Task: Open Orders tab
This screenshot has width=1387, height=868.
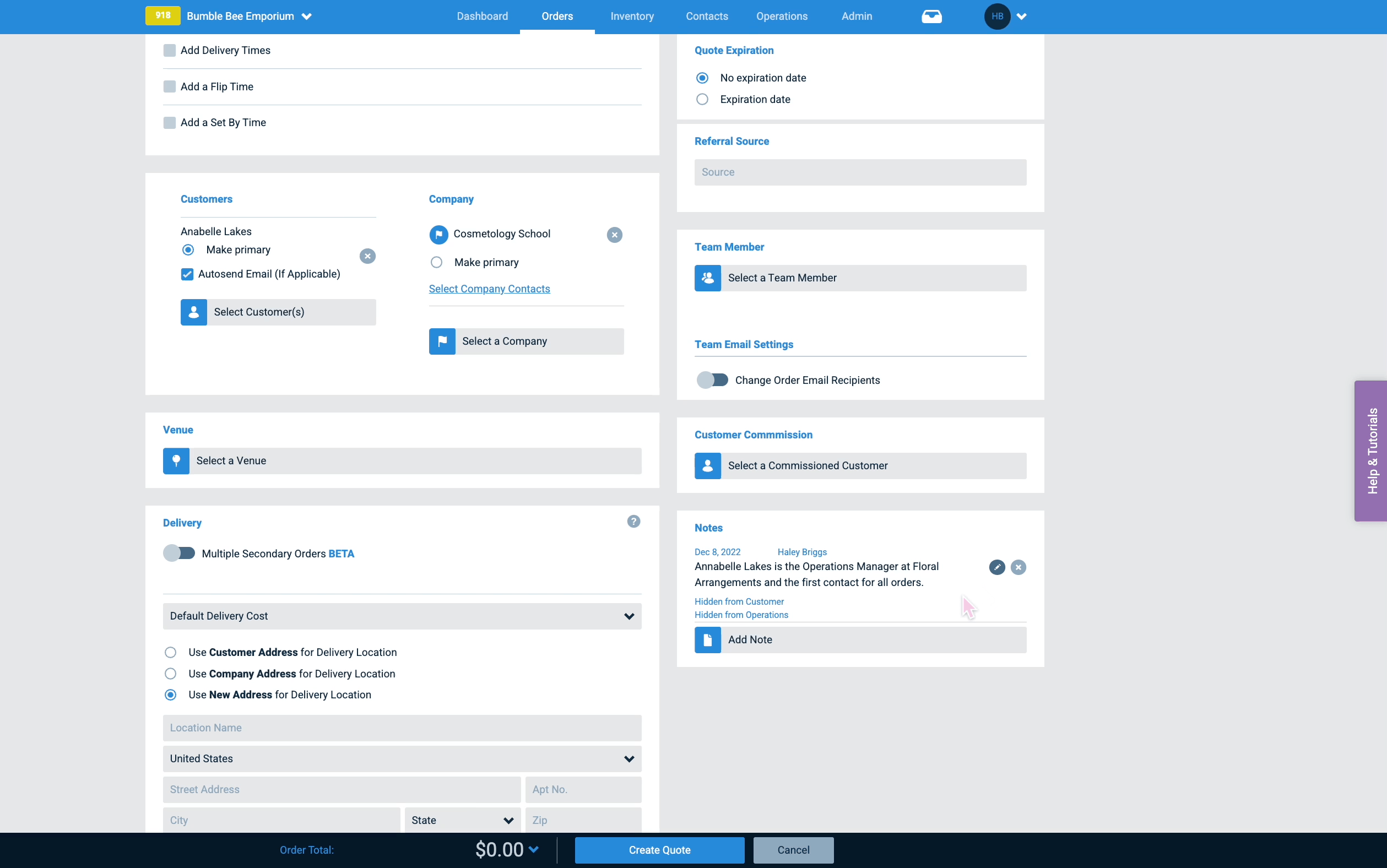Action: [x=557, y=16]
